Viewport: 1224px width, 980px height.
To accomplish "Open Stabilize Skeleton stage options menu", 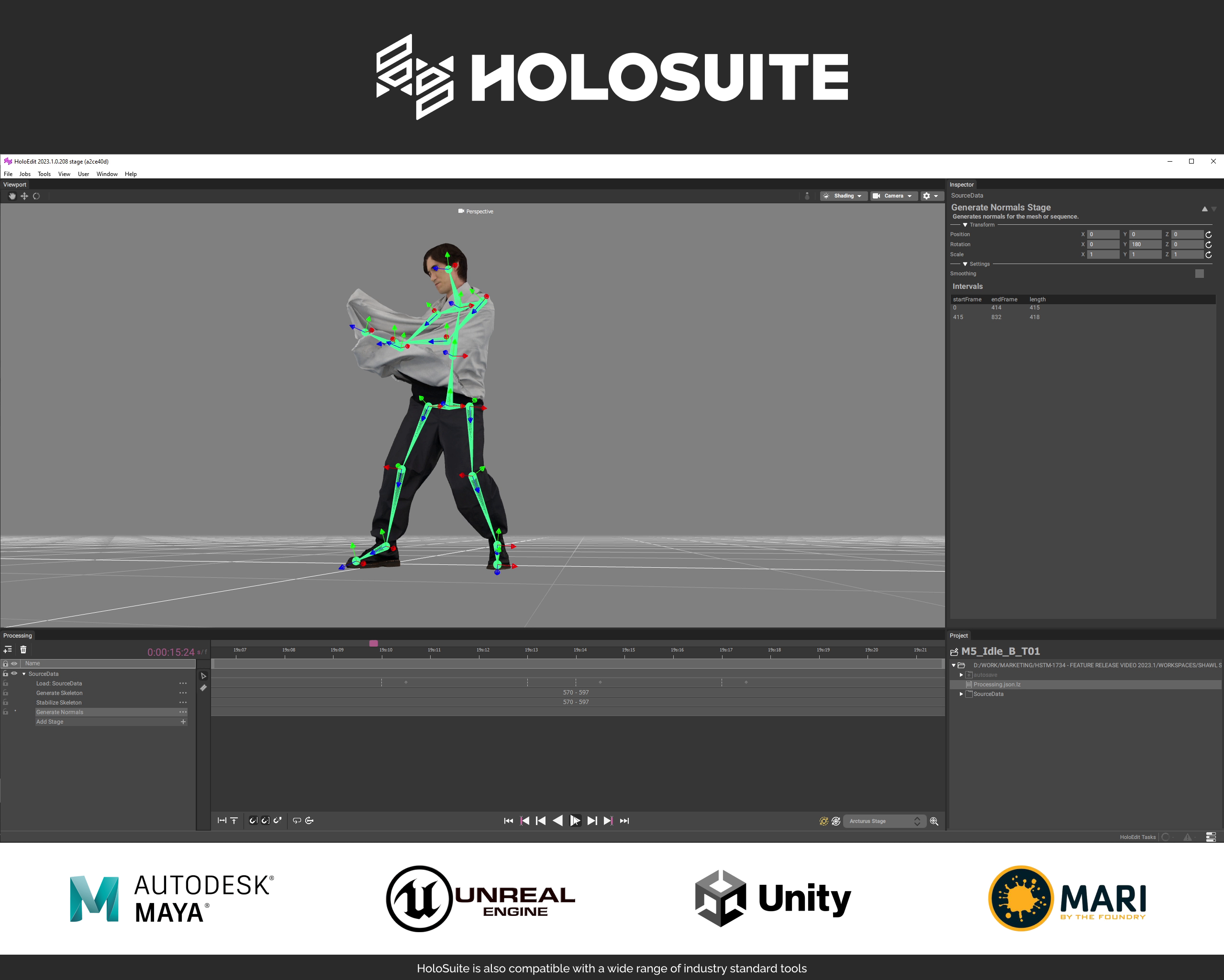I will coord(183,703).
